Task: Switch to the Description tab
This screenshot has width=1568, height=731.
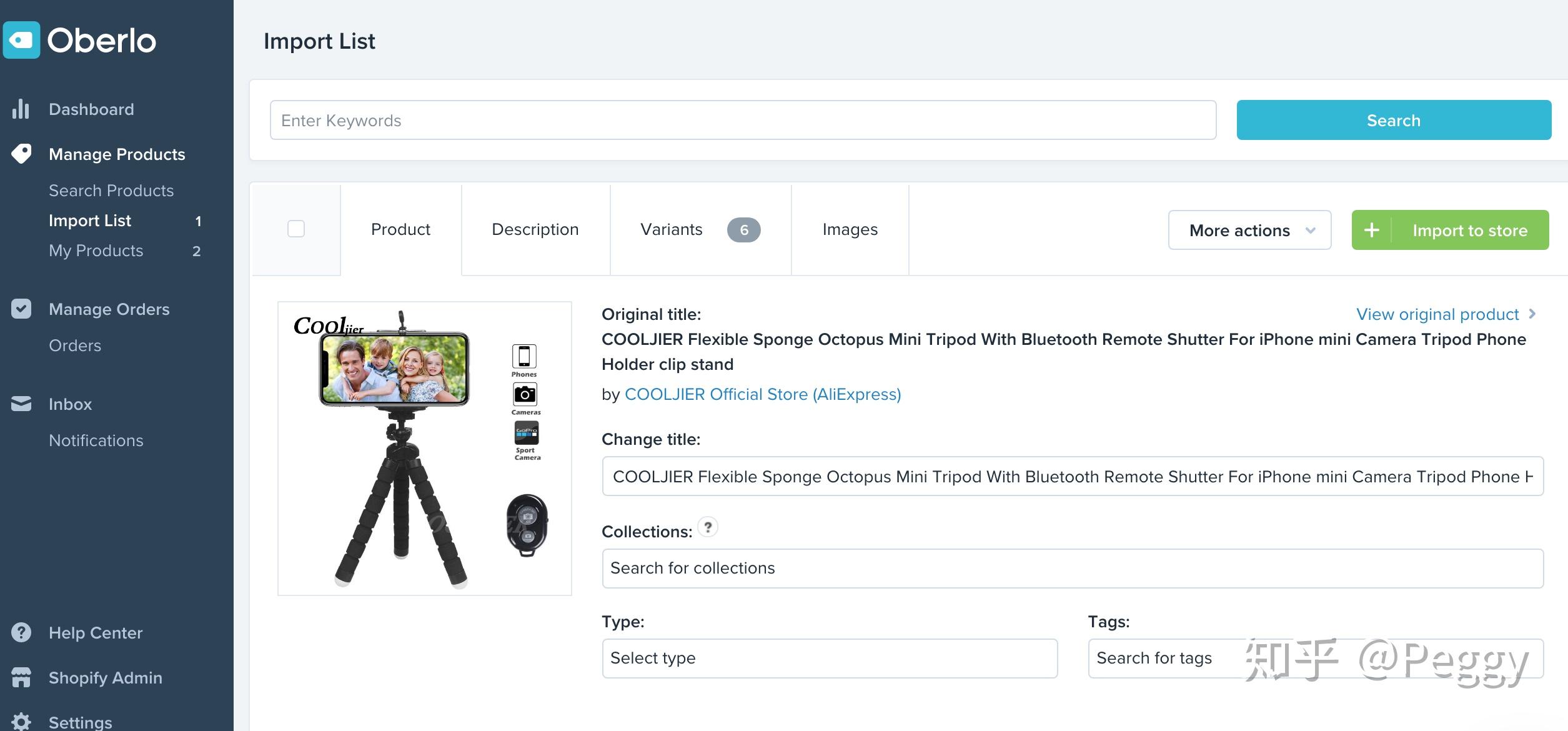Action: (x=535, y=229)
